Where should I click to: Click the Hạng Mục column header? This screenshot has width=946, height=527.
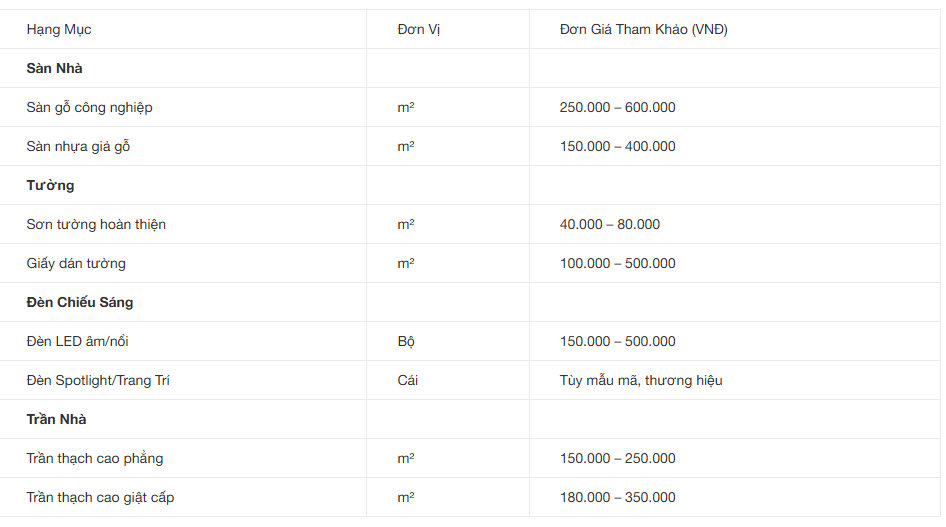click(x=59, y=30)
